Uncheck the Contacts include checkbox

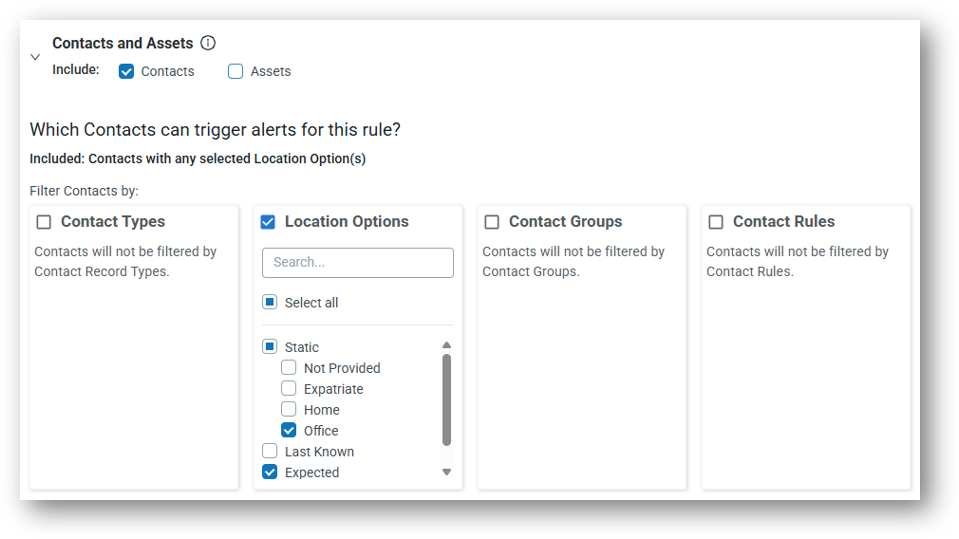point(126,71)
